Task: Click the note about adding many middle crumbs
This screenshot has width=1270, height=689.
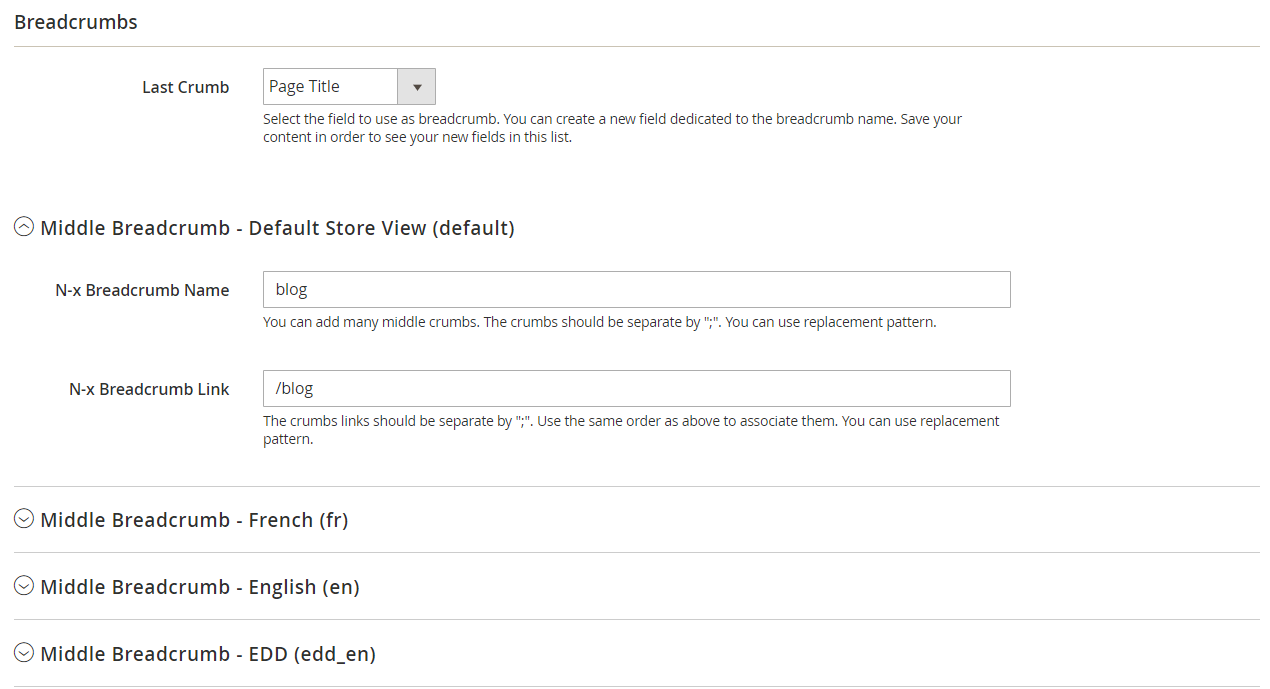Action: point(599,323)
